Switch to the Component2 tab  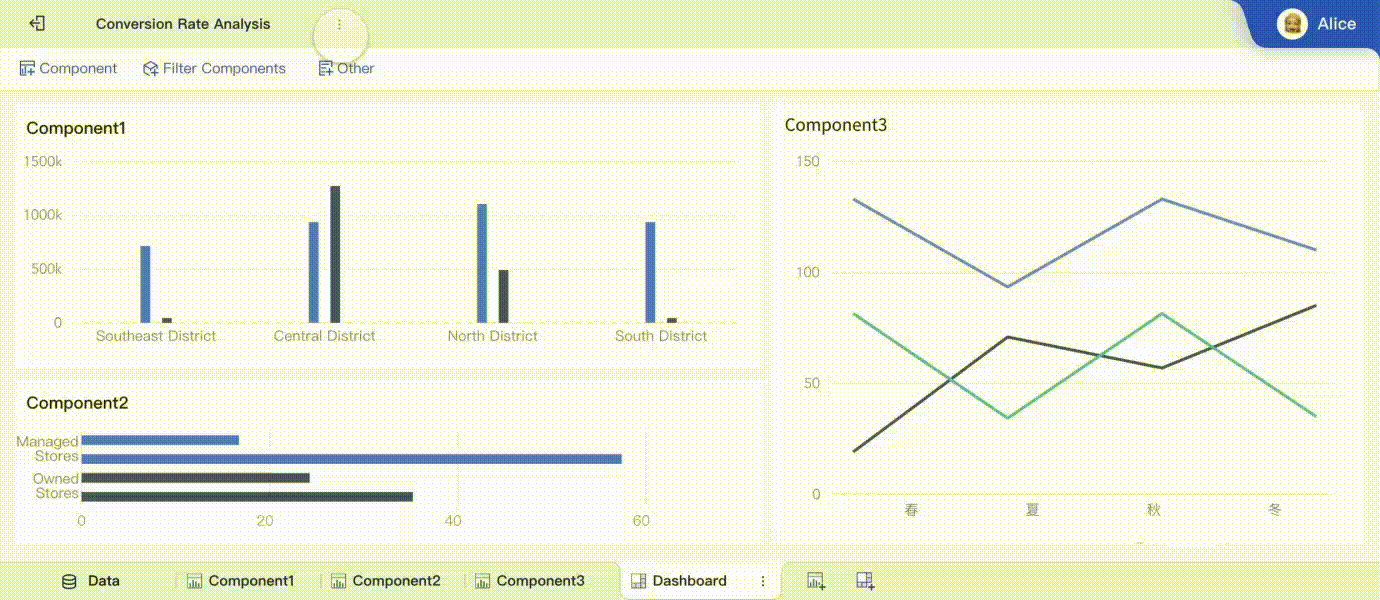point(386,581)
